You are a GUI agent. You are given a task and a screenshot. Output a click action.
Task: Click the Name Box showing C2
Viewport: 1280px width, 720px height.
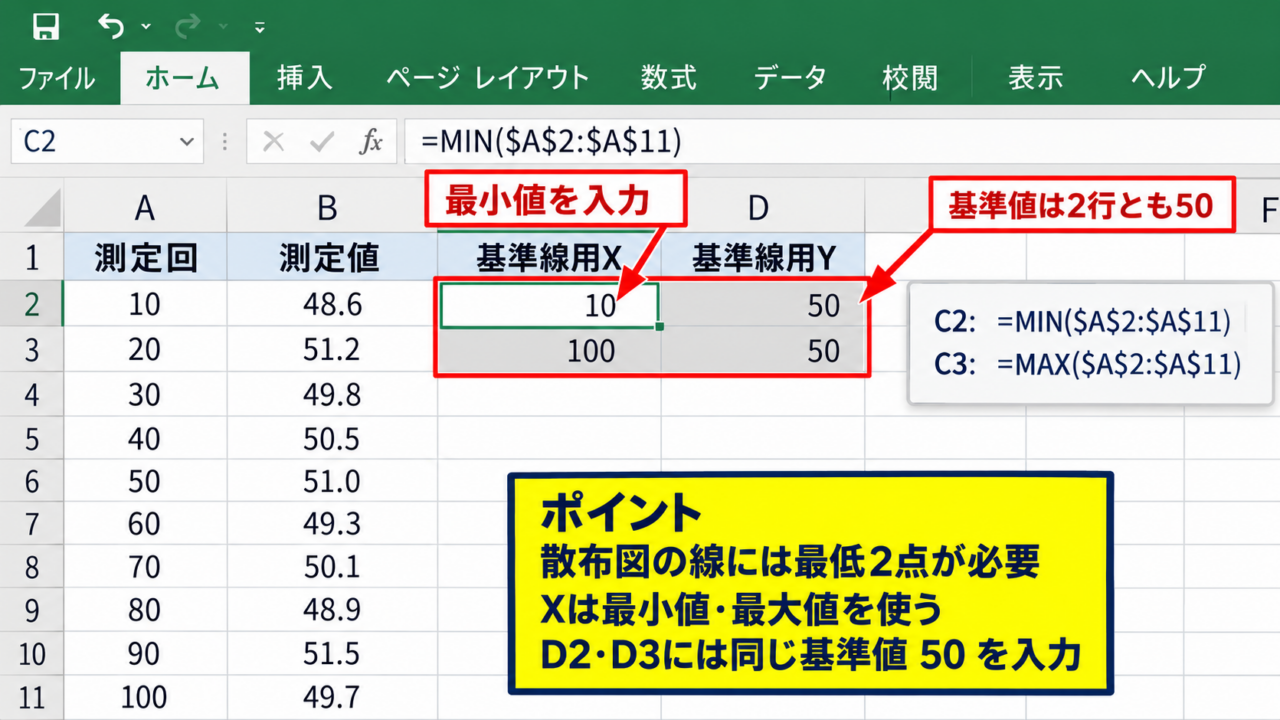[107, 142]
